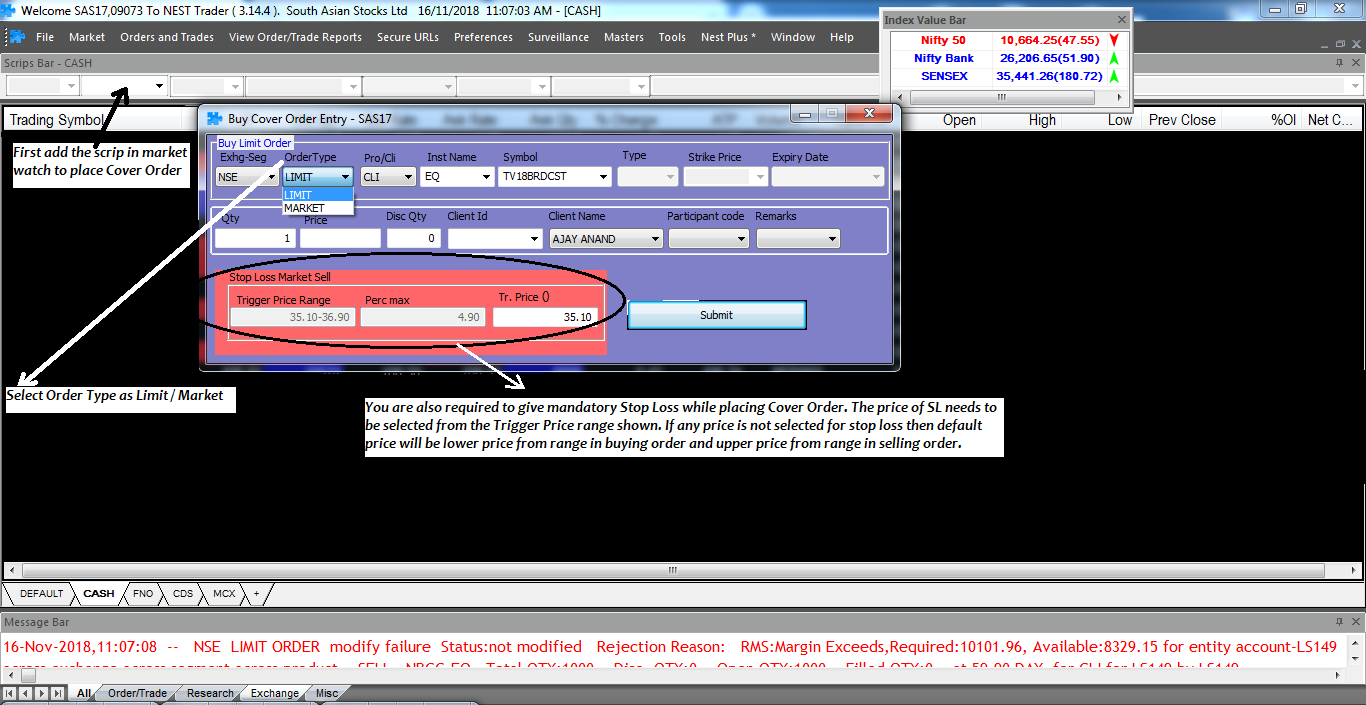Switch to the FNO market watch tab

(x=143, y=593)
